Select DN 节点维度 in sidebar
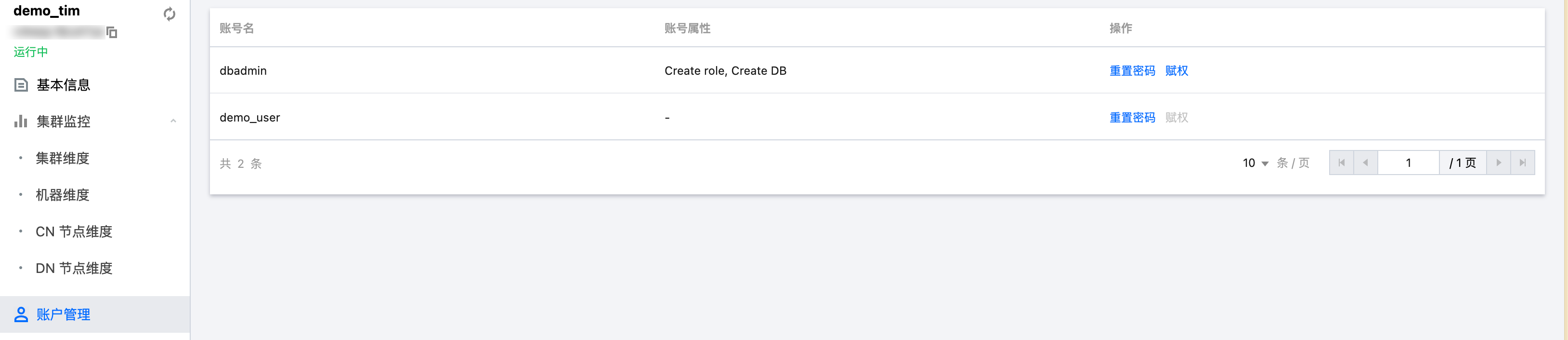 pyautogui.click(x=74, y=268)
